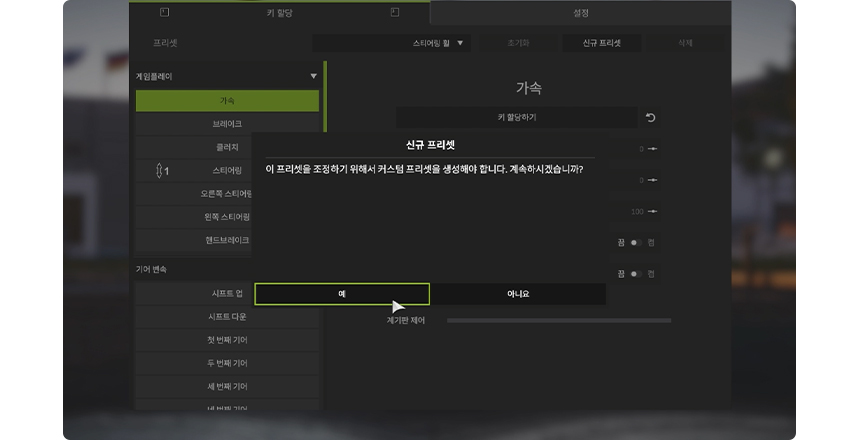
Task: Switch to the 설정 tab
Action: [581, 13]
